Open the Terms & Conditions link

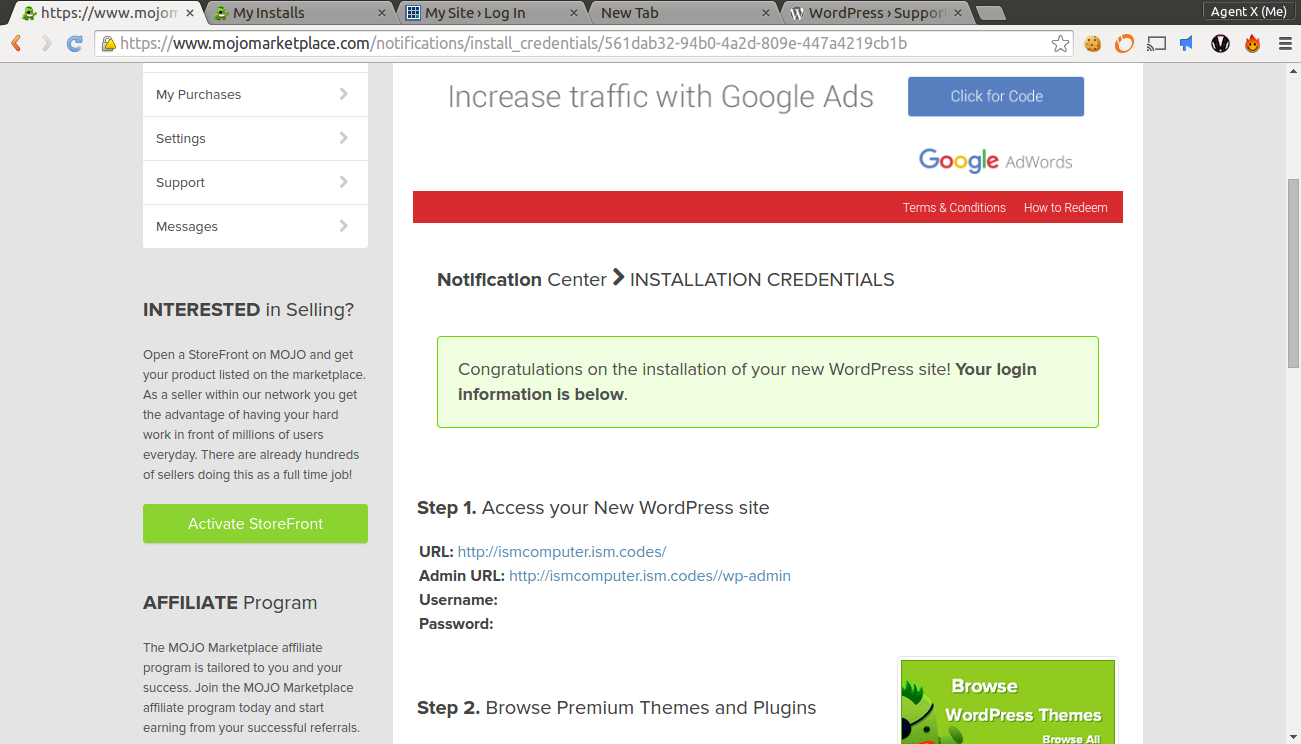(x=954, y=208)
